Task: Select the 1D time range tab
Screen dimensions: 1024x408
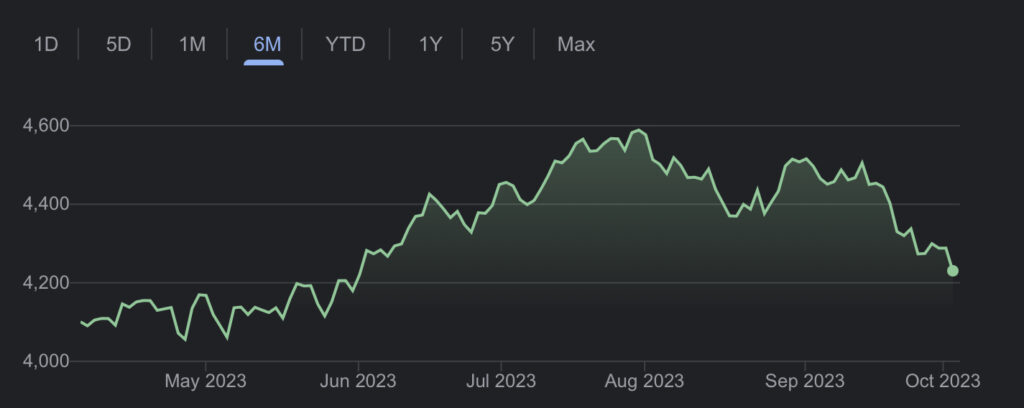Action: pyautogui.click(x=46, y=44)
